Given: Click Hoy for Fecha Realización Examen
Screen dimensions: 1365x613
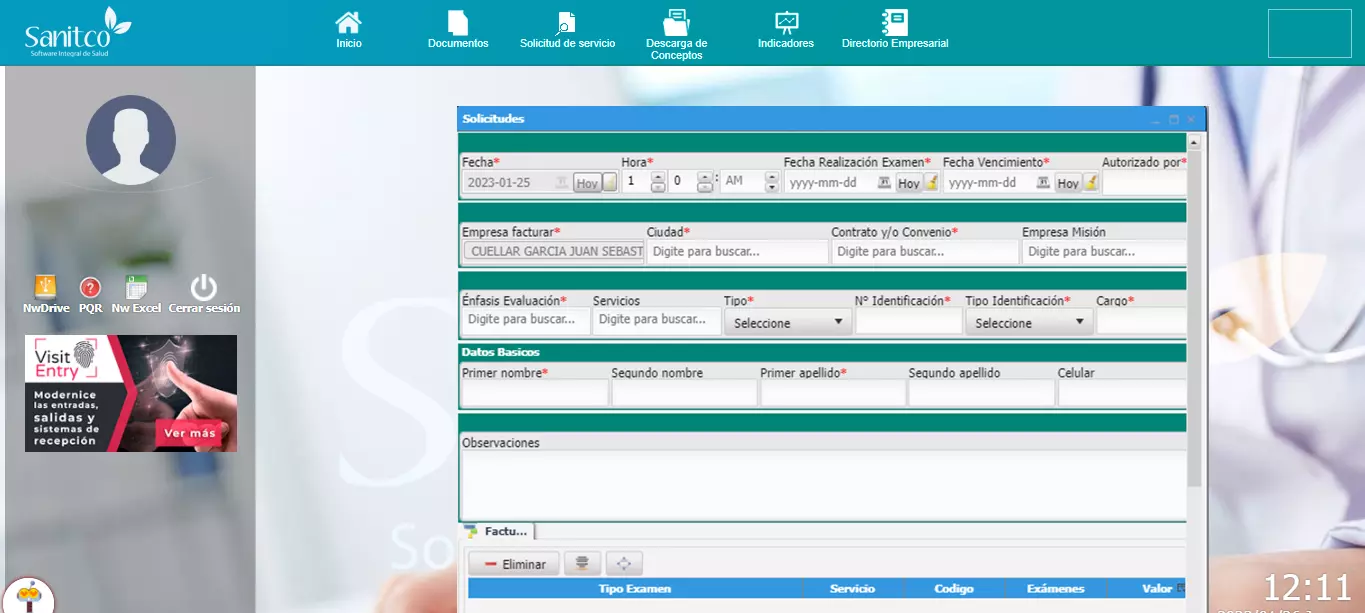Looking at the screenshot, I should point(908,183).
